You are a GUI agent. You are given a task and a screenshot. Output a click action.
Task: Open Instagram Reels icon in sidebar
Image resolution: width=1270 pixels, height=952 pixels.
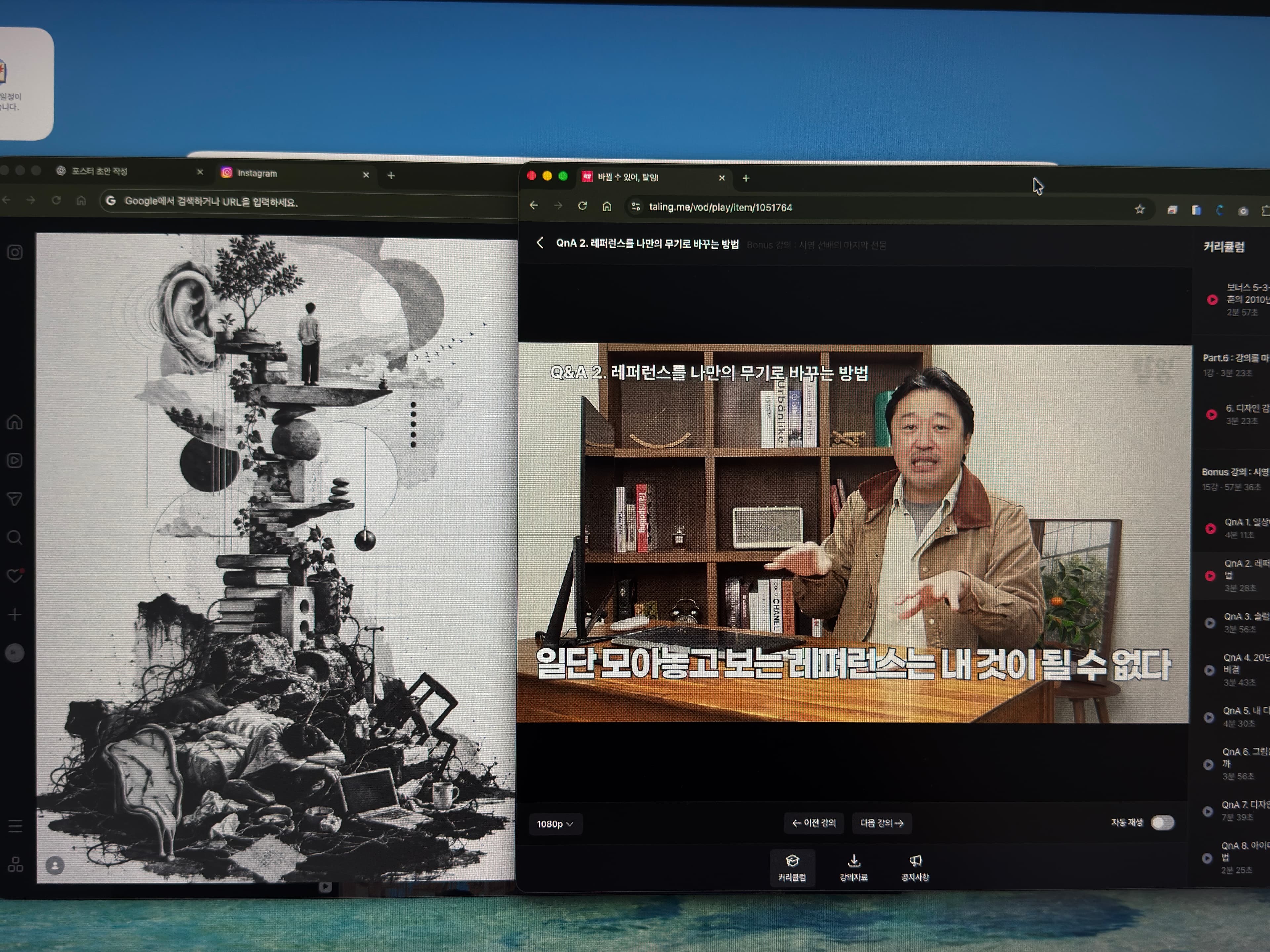(15, 460)
